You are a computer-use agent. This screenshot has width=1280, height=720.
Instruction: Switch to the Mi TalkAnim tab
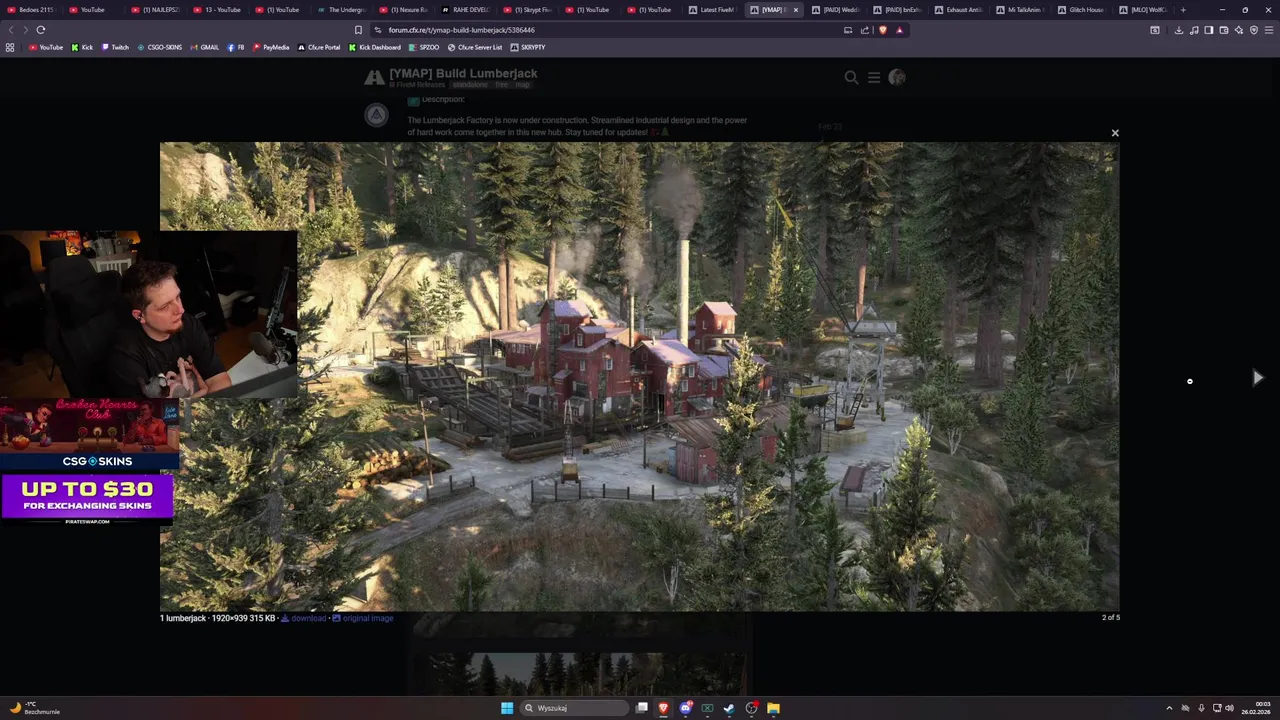pyautogui.click(x=1022, y=10)
